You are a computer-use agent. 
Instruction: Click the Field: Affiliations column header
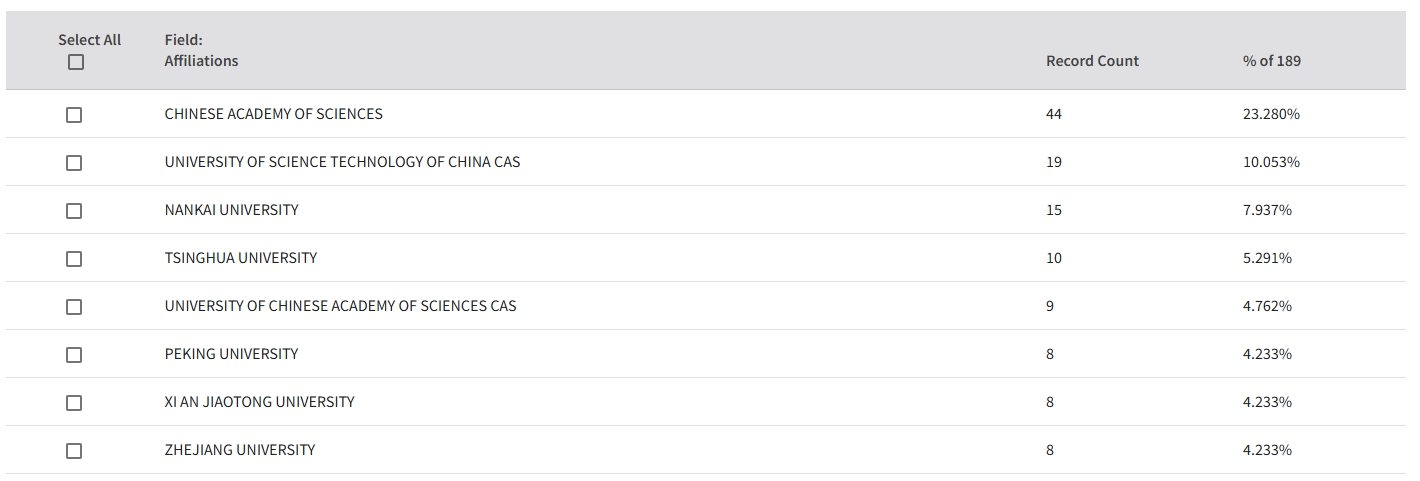pyautogui.click(x=202, y=50)
